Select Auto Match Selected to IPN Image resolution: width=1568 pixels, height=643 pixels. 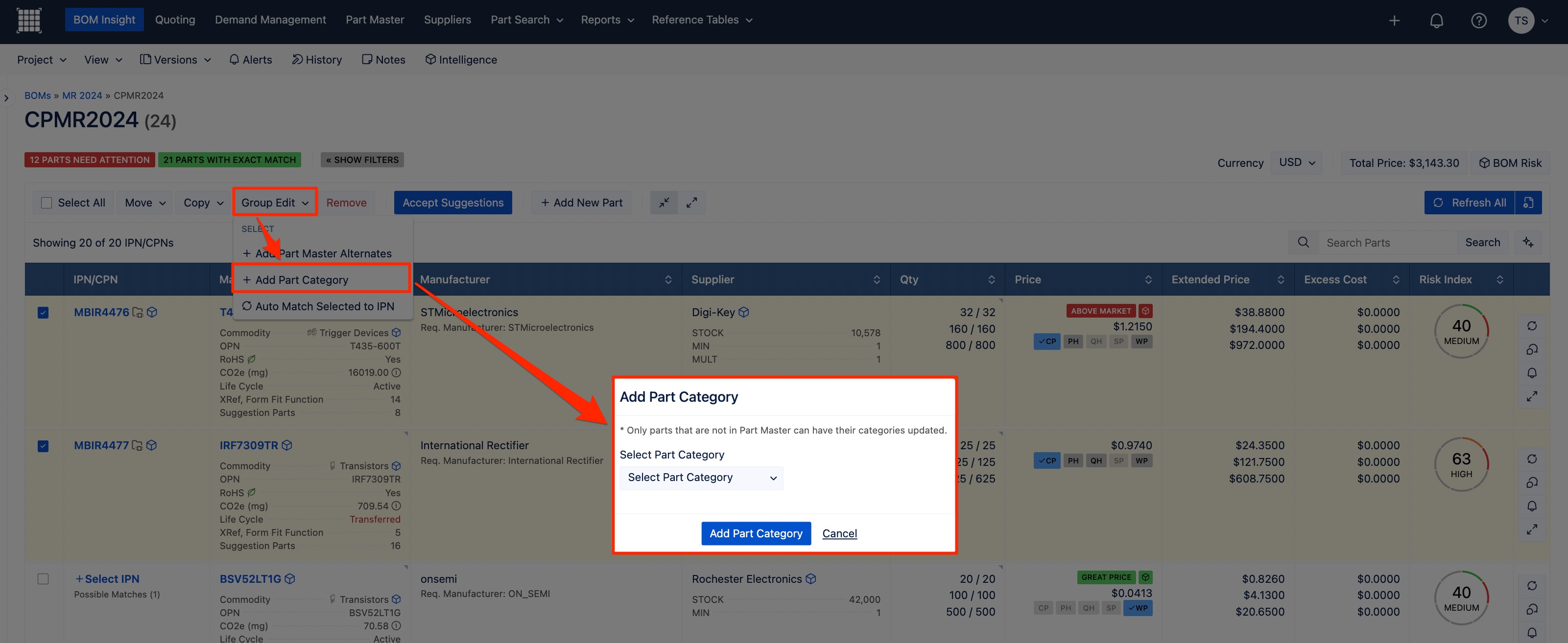coord(323,306)
